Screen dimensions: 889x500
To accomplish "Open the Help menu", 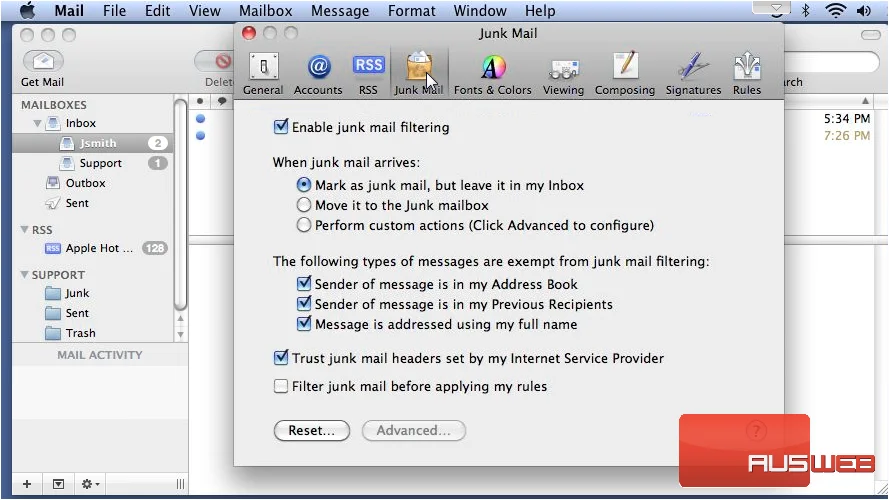I will (540, 11).
